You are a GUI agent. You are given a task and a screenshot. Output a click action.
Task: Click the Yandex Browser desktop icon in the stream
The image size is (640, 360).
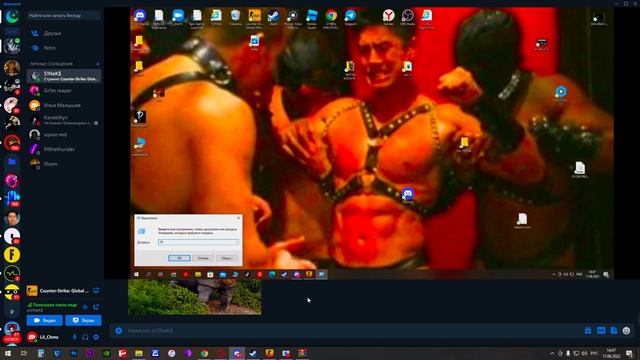pyautogui.click(x=389, y=17)
